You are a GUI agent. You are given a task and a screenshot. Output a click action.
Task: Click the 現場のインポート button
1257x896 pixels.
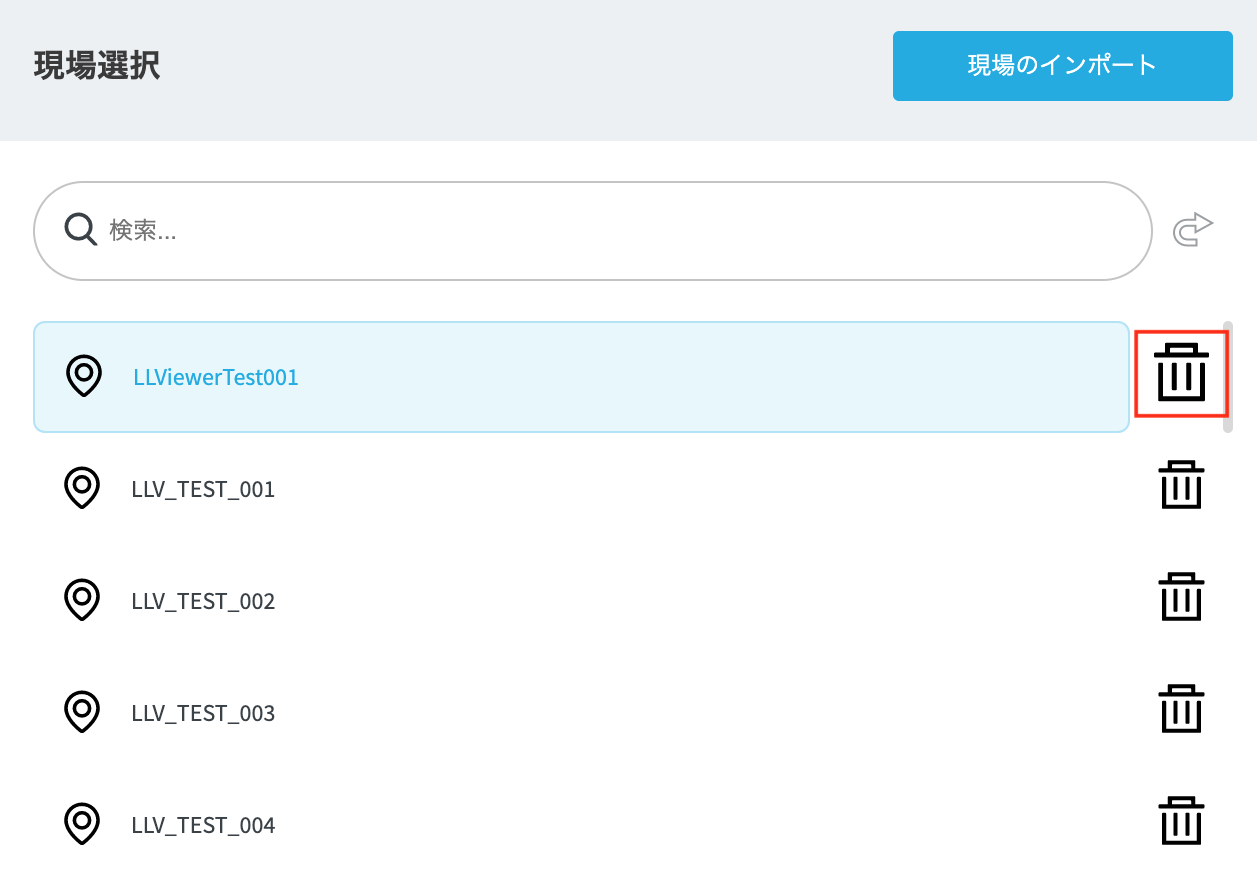[1062, 66]
